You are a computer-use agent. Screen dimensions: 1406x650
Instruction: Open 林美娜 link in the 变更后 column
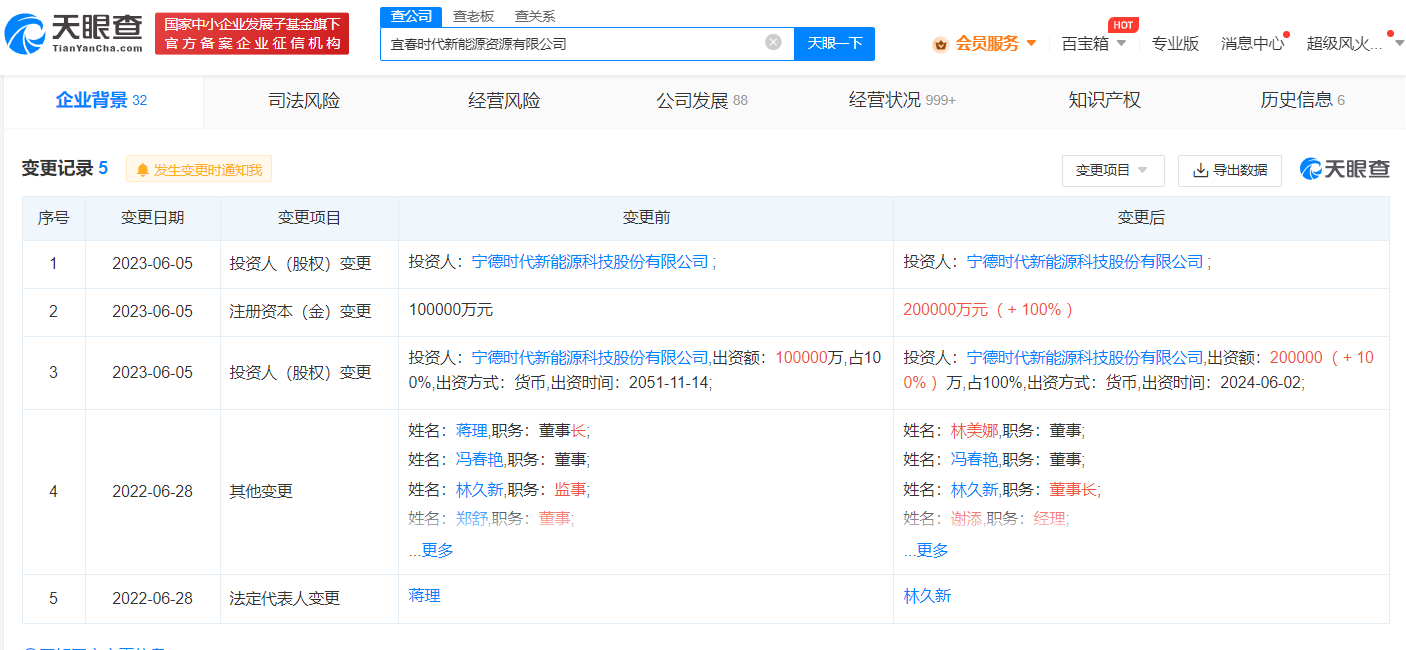click(974, 430)
